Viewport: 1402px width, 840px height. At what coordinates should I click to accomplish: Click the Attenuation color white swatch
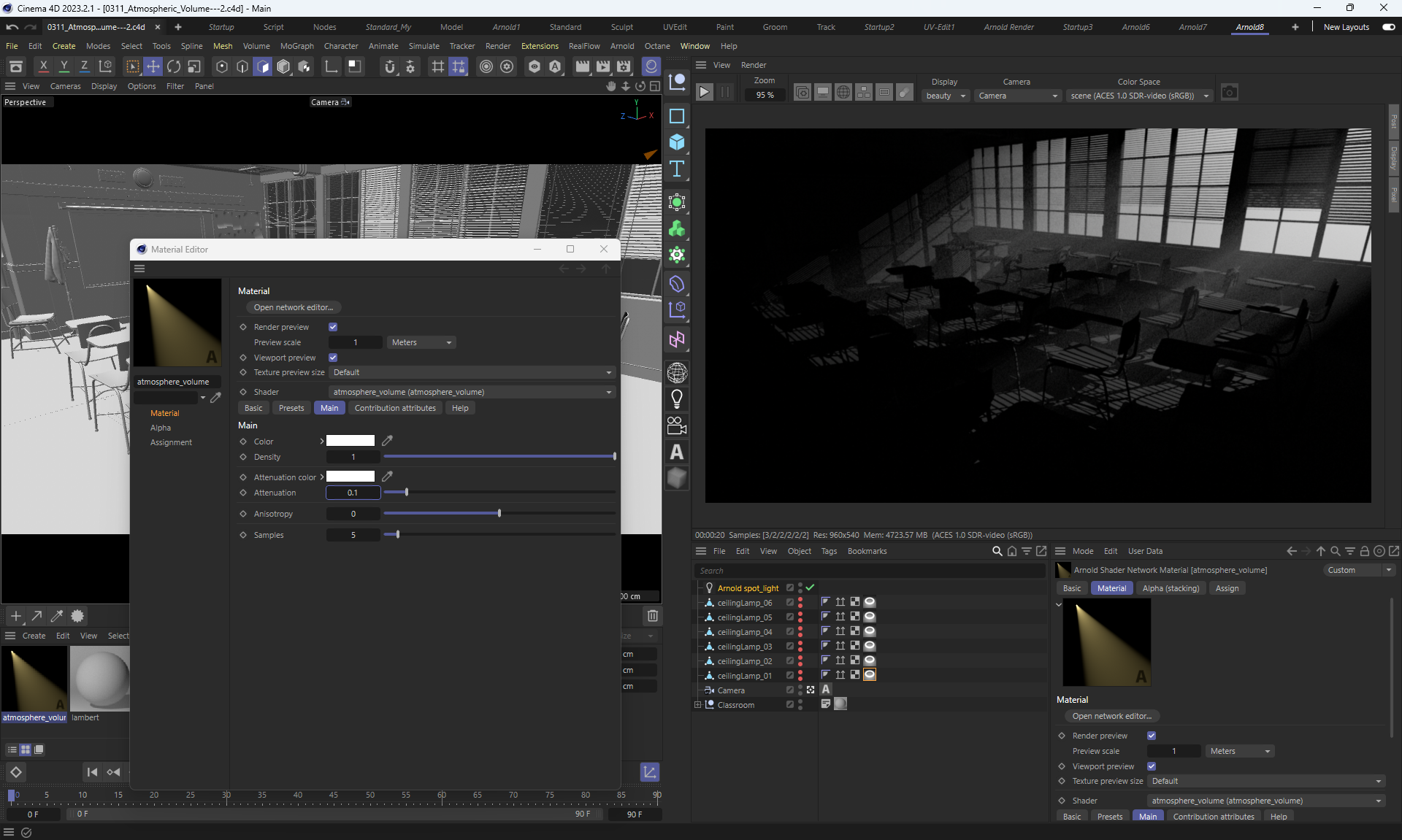tap(350, 477)
